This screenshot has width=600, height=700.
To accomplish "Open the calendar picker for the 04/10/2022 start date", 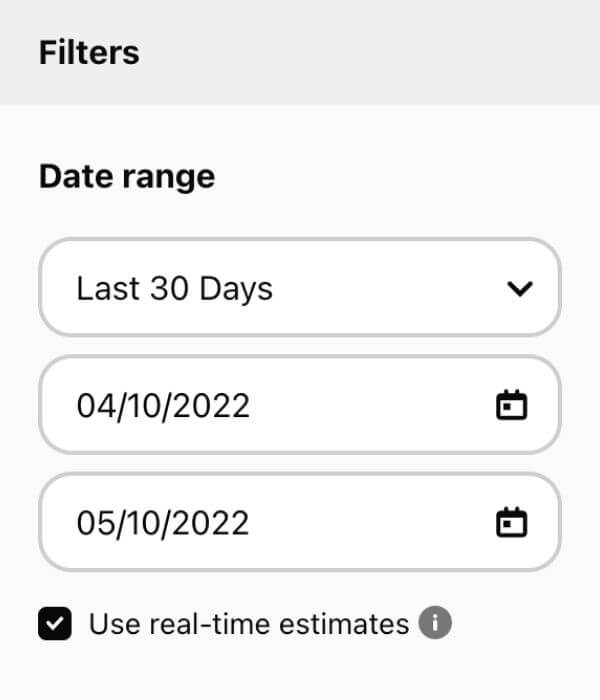I will [512, 405].
